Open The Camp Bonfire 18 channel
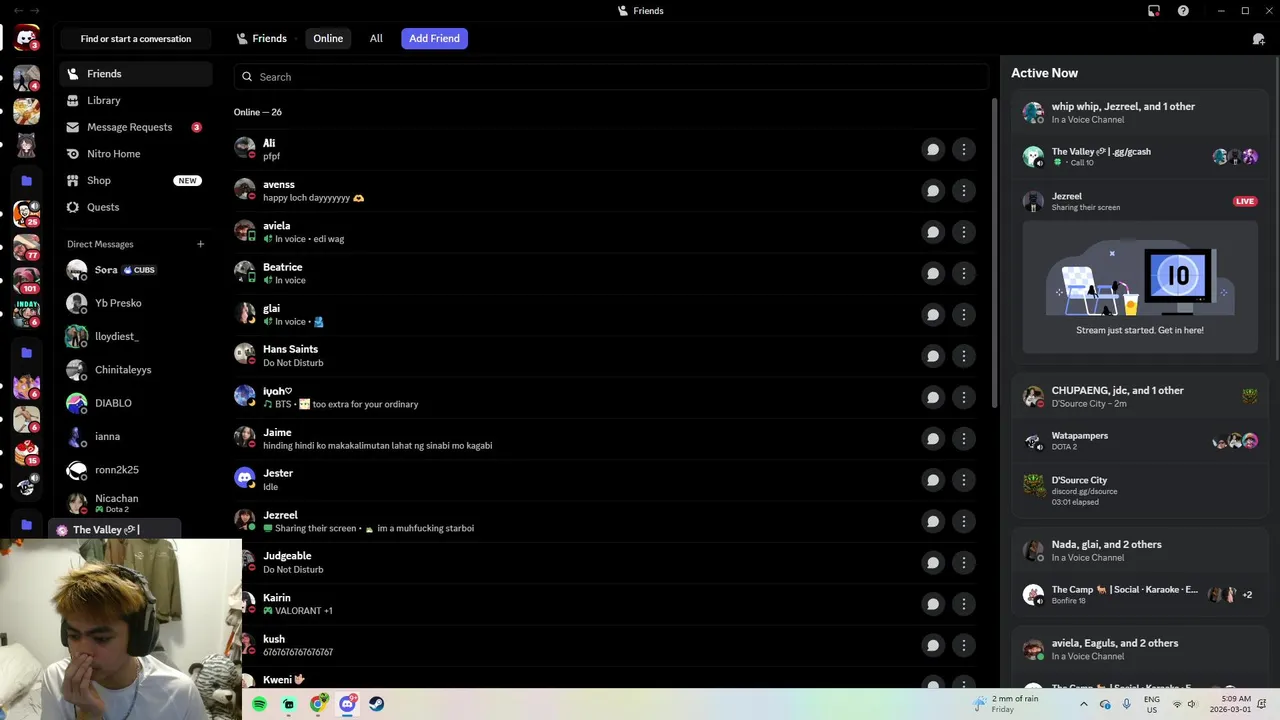The image size is (1280, 720). (x=1140, y=594)
